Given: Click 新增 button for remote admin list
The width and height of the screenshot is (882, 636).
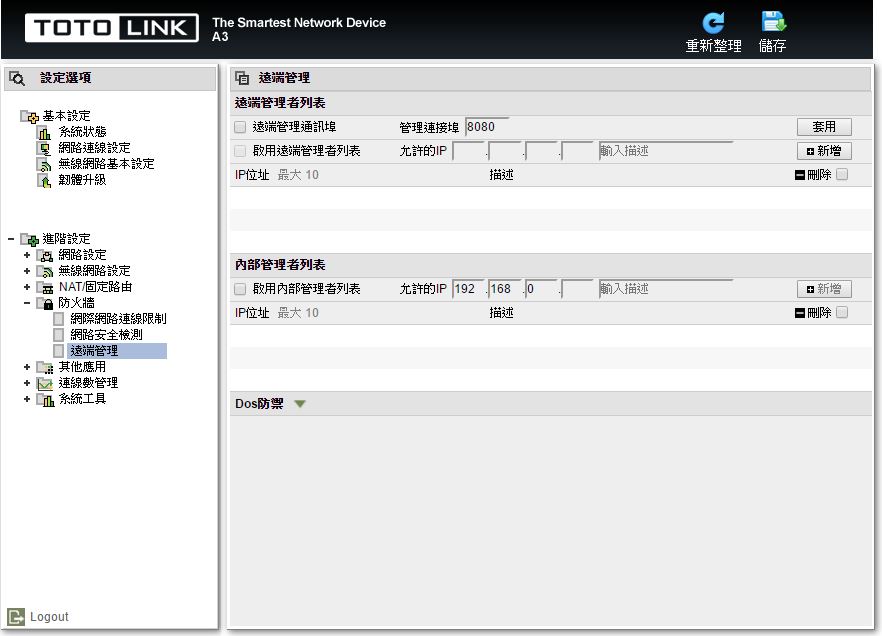Looking at the screenshot, I should pos(824,151).
